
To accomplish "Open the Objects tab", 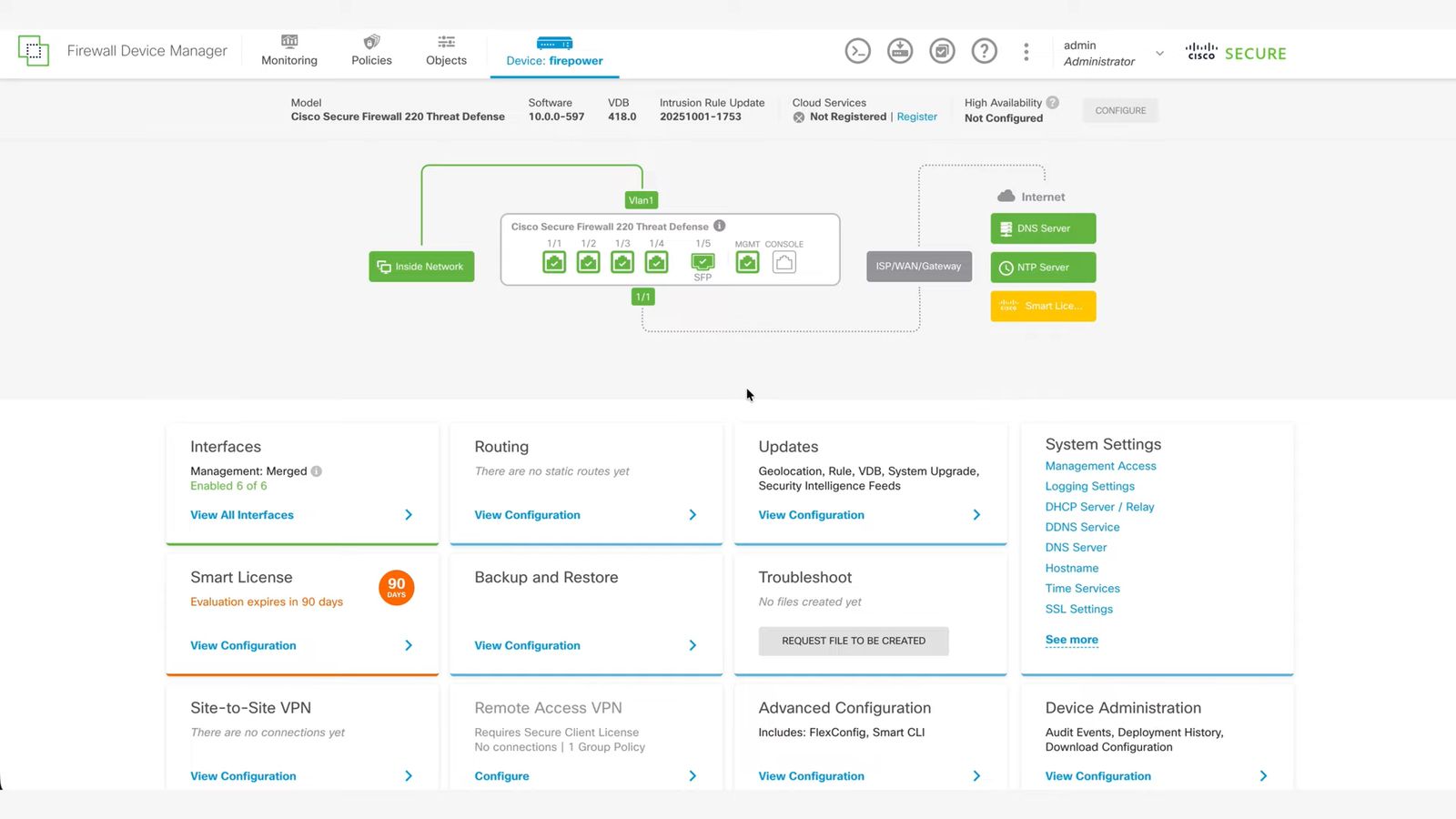I will pos(446,51).
